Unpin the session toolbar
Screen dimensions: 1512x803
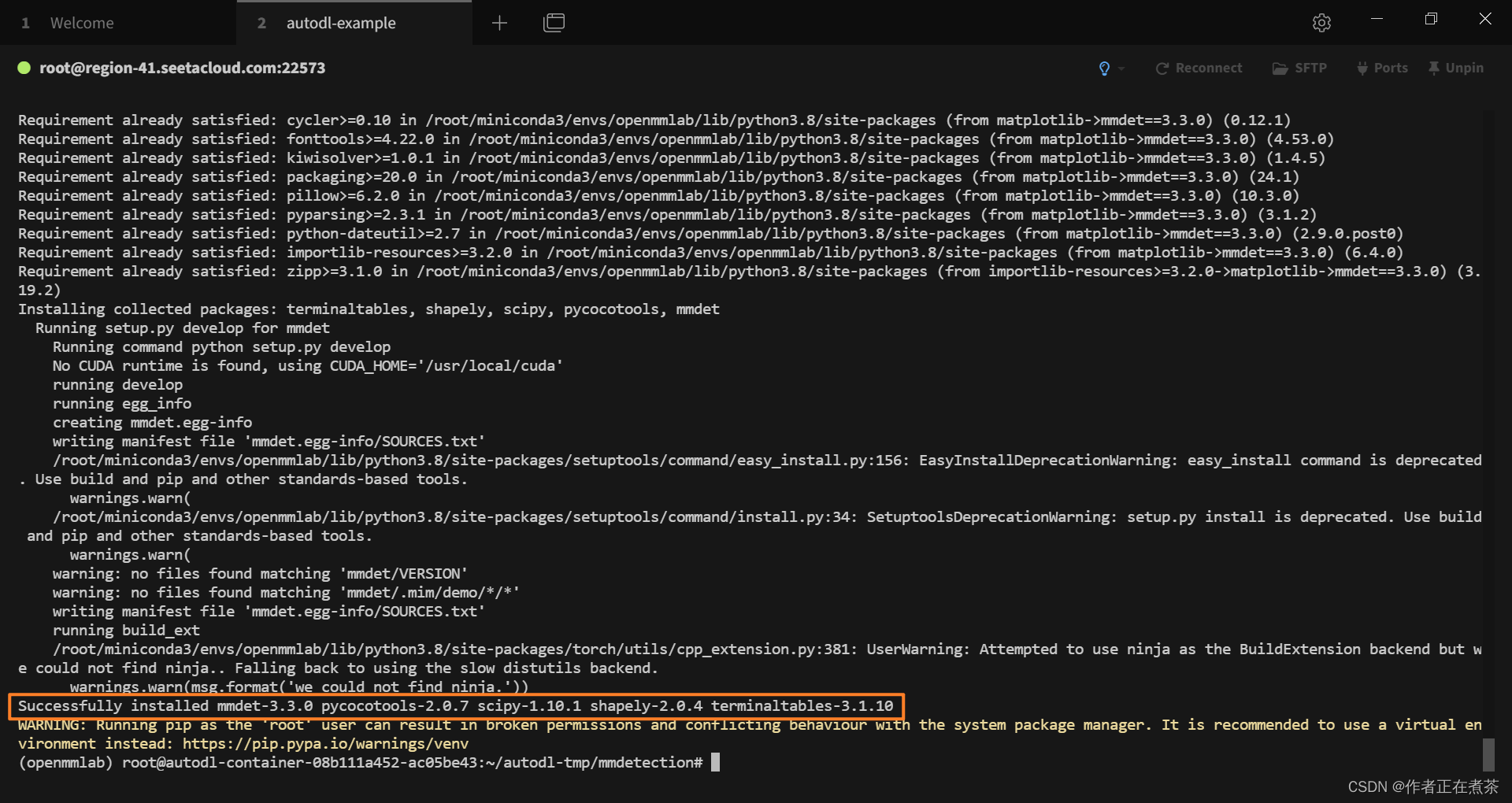(x=1455, y=68)
